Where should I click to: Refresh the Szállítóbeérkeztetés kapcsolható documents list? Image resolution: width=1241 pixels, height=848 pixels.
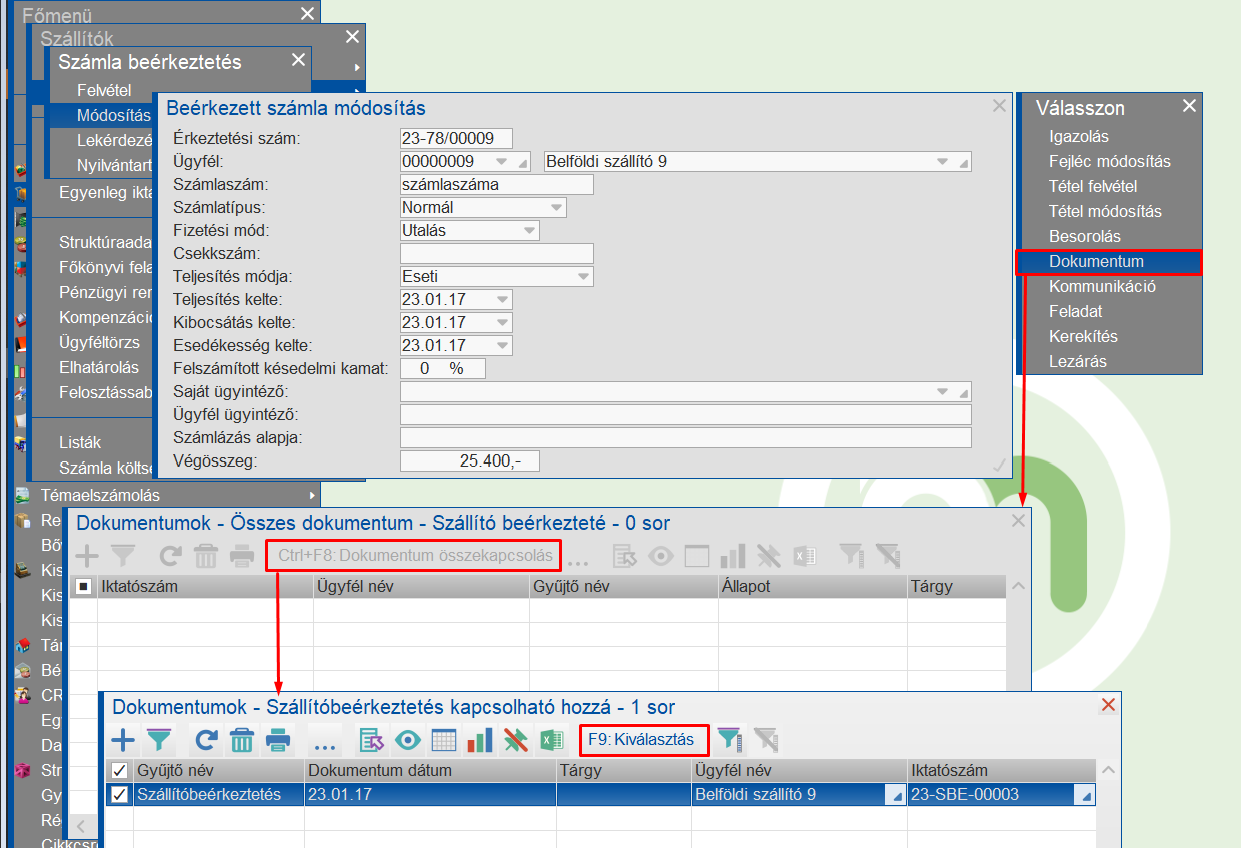tap(206, 740)
